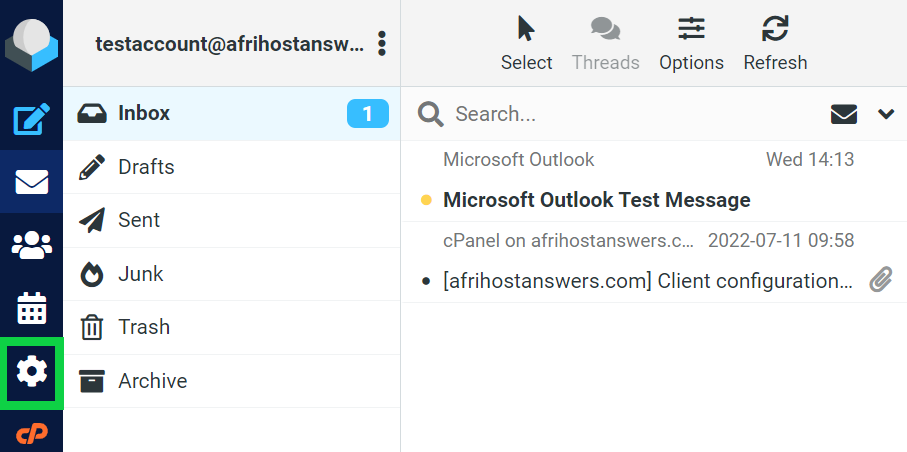The width and height of the screenshot is (907, 452).
Task: Click the Compose new message icon
Action: click(x=31, y=120)
